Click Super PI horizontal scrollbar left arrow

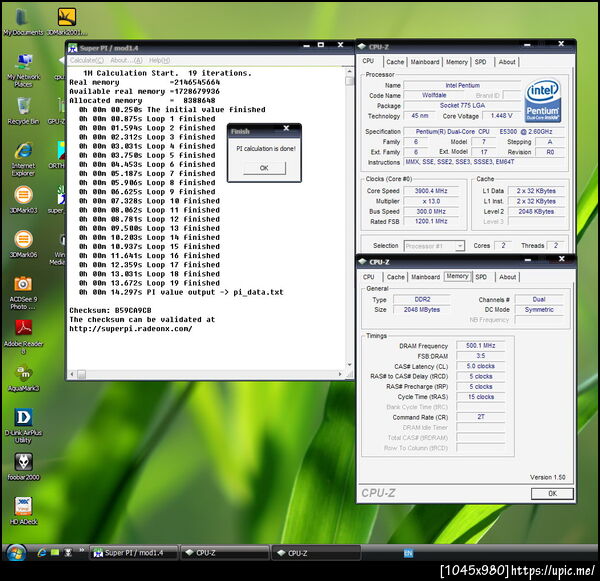point(71,375)
